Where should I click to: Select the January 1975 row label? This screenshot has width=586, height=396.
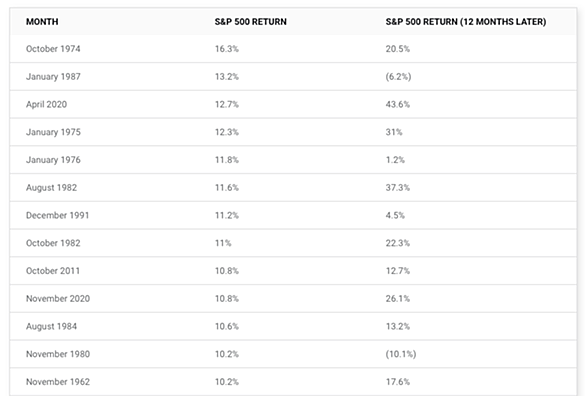click(53, 132)
